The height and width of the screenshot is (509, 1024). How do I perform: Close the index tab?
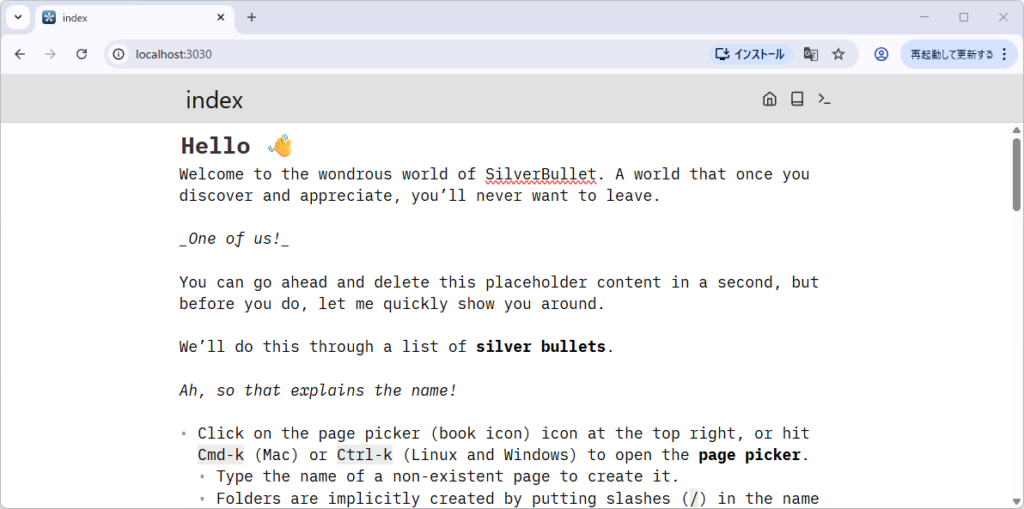tap(220, 17)
